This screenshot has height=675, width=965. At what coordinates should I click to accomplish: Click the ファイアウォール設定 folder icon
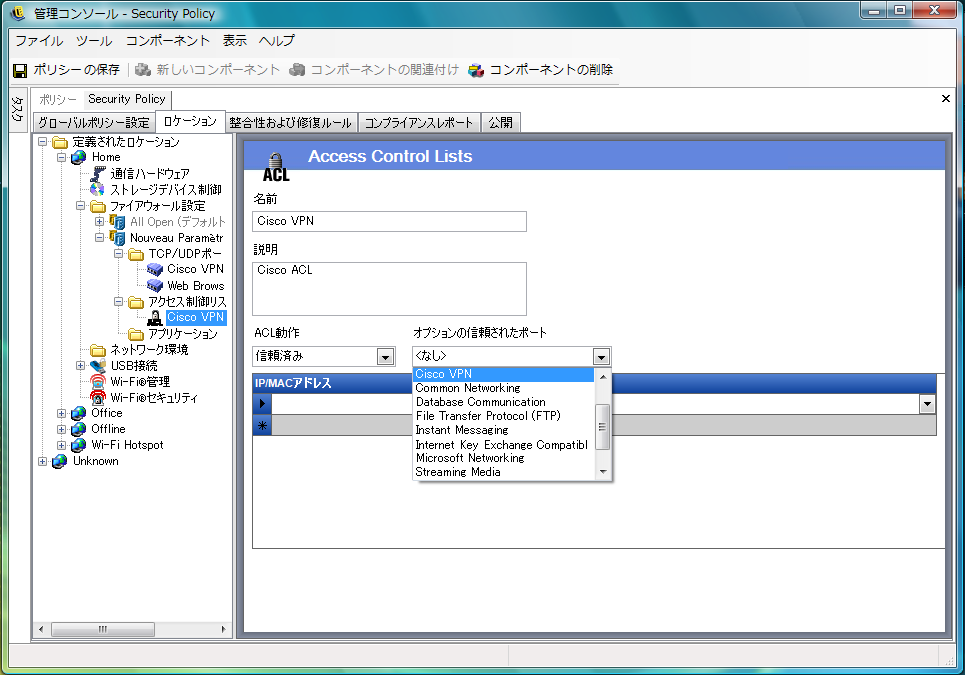[98, 206]
